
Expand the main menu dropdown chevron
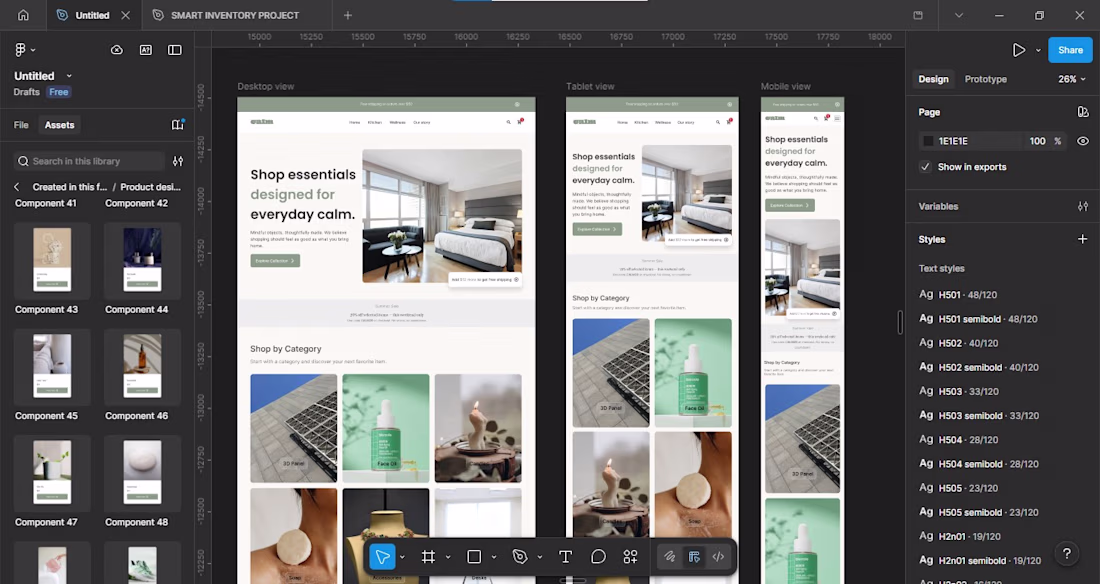point(33,50)
